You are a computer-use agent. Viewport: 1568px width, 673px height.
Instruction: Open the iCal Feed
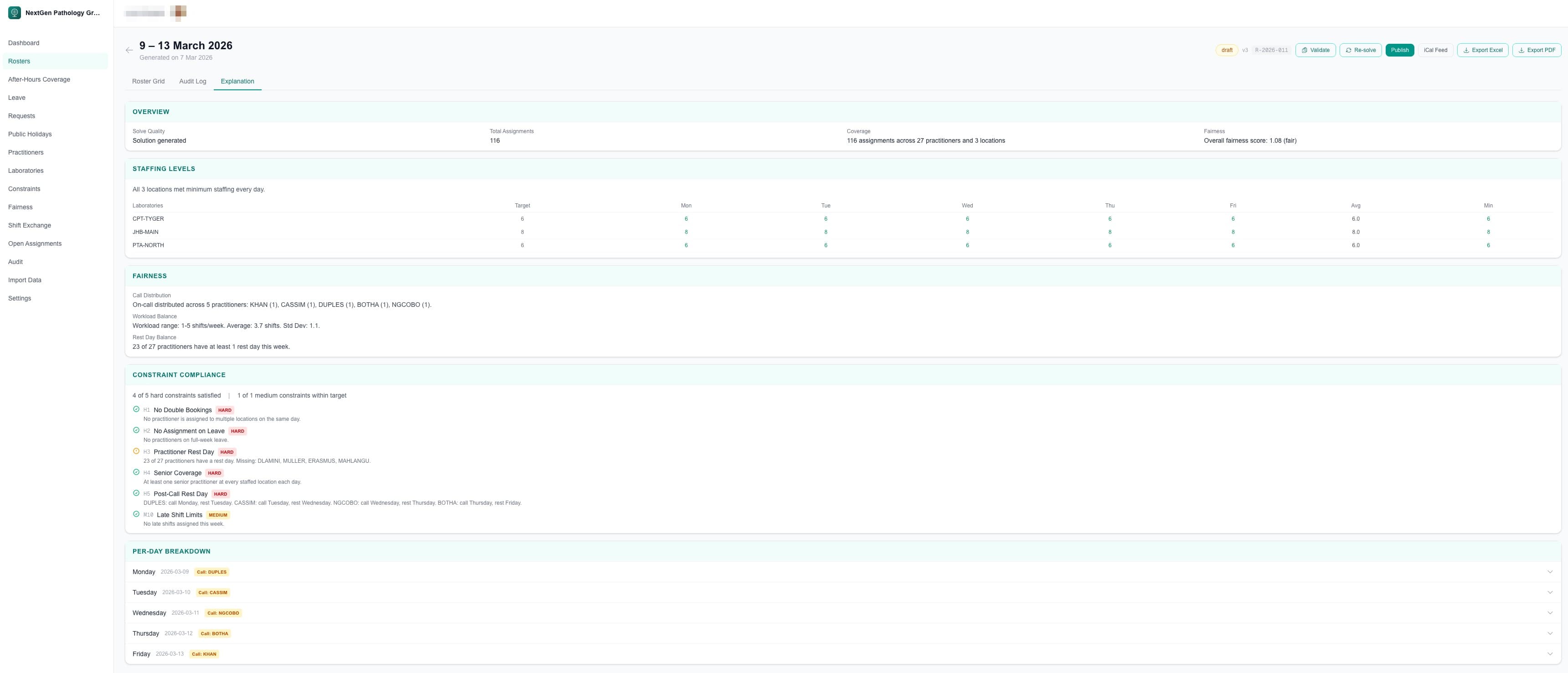(1435, 51)
